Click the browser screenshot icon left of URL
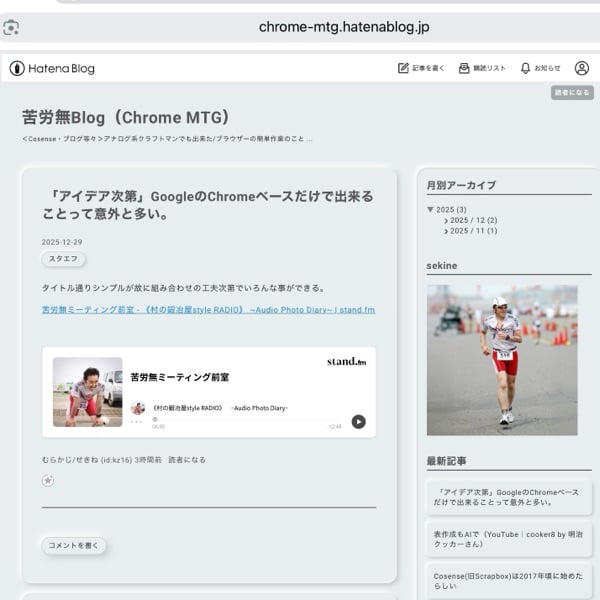The width and height of the screenshot is (600, 600). point(11,27)
